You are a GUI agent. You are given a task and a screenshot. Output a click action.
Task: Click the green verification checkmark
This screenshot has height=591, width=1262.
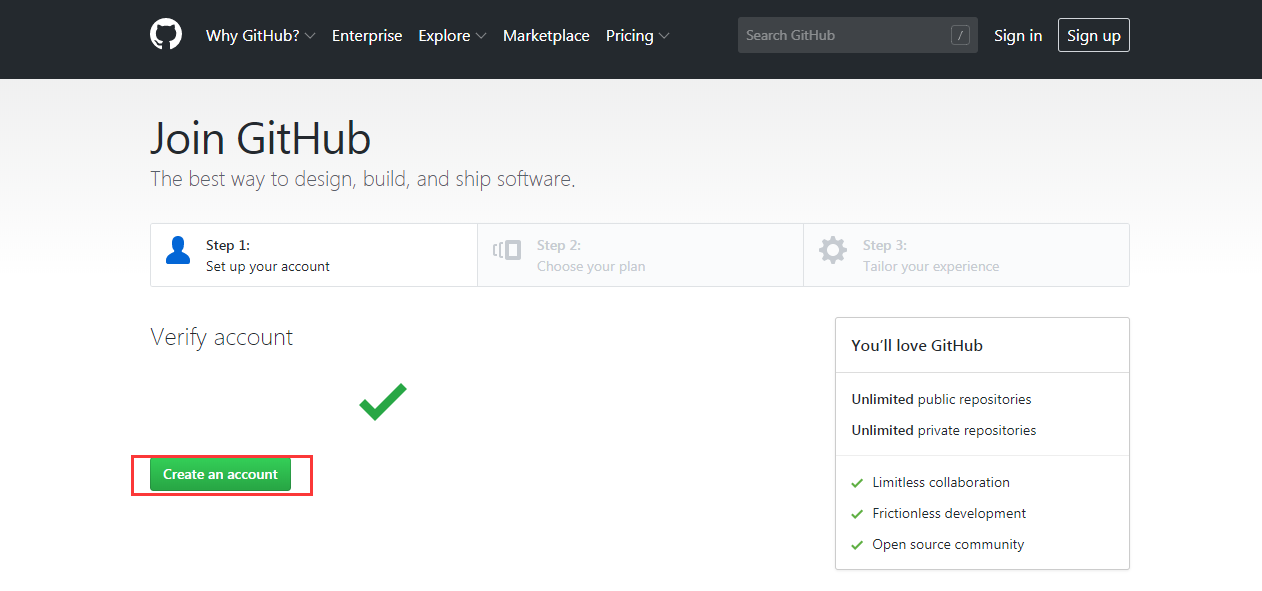[x=383, y=402]
